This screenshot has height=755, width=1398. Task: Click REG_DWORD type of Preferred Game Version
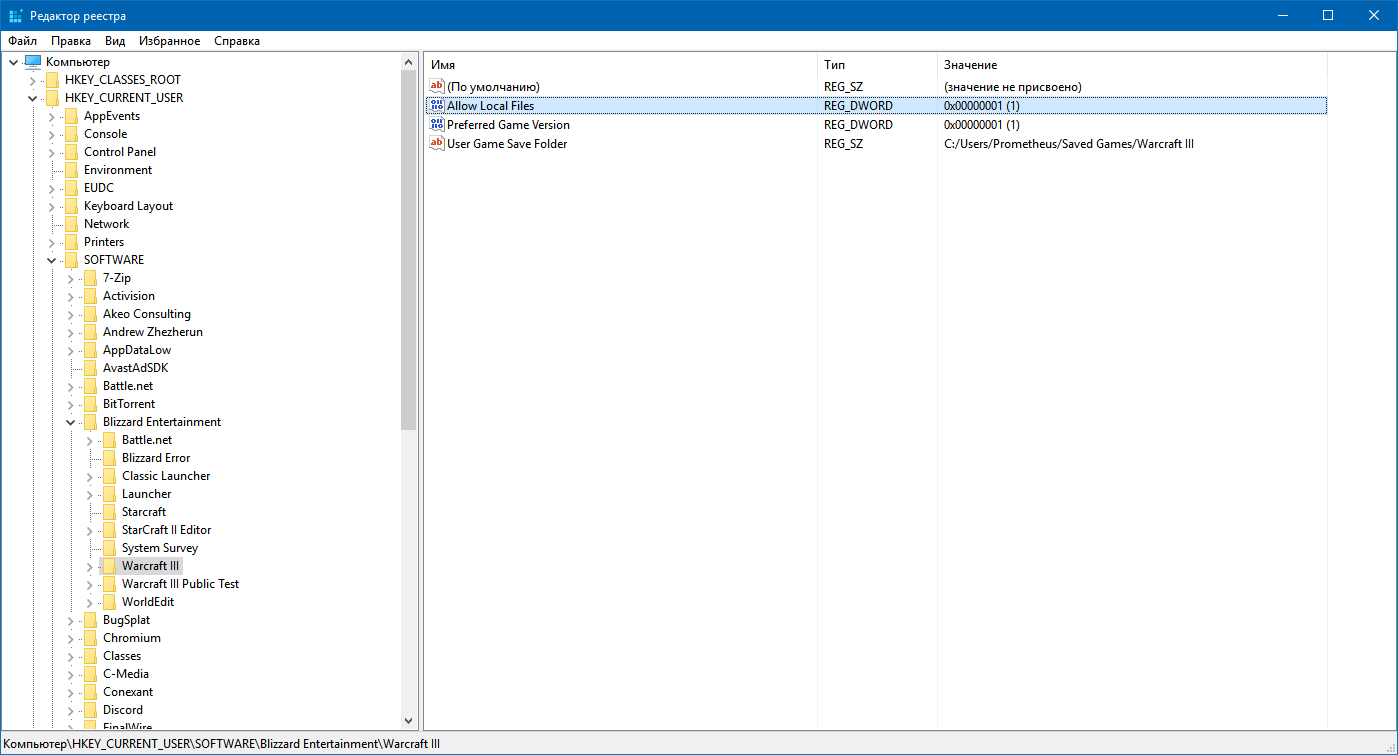point(858,125)
